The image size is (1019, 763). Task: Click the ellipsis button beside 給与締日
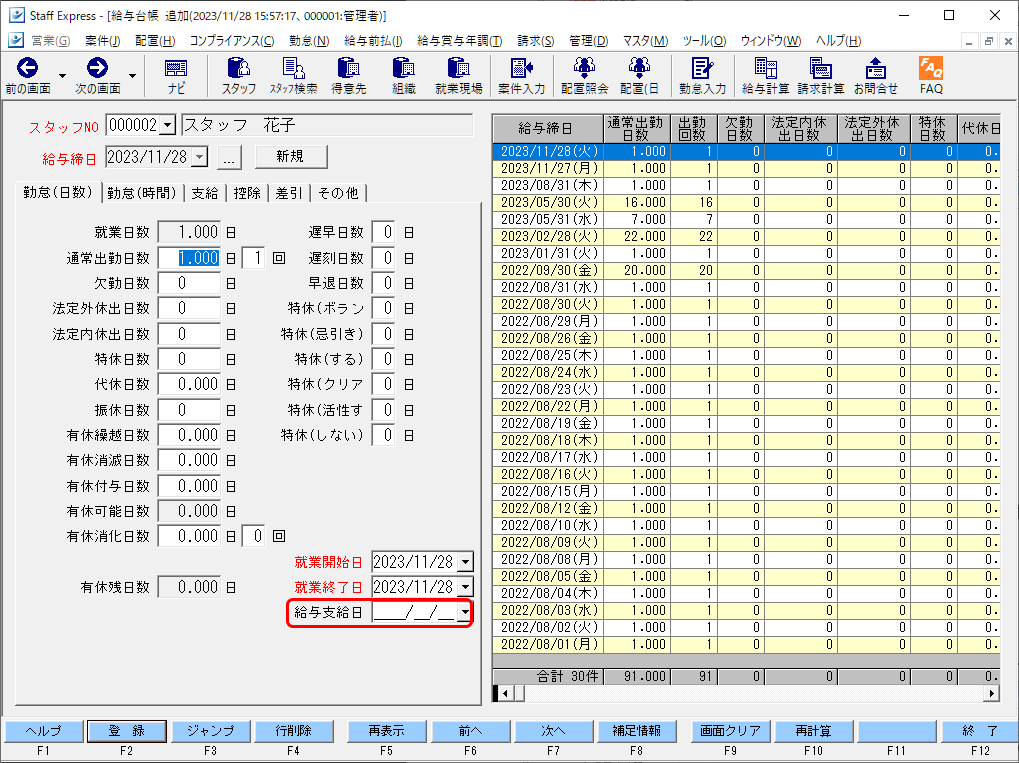point(229,157)
